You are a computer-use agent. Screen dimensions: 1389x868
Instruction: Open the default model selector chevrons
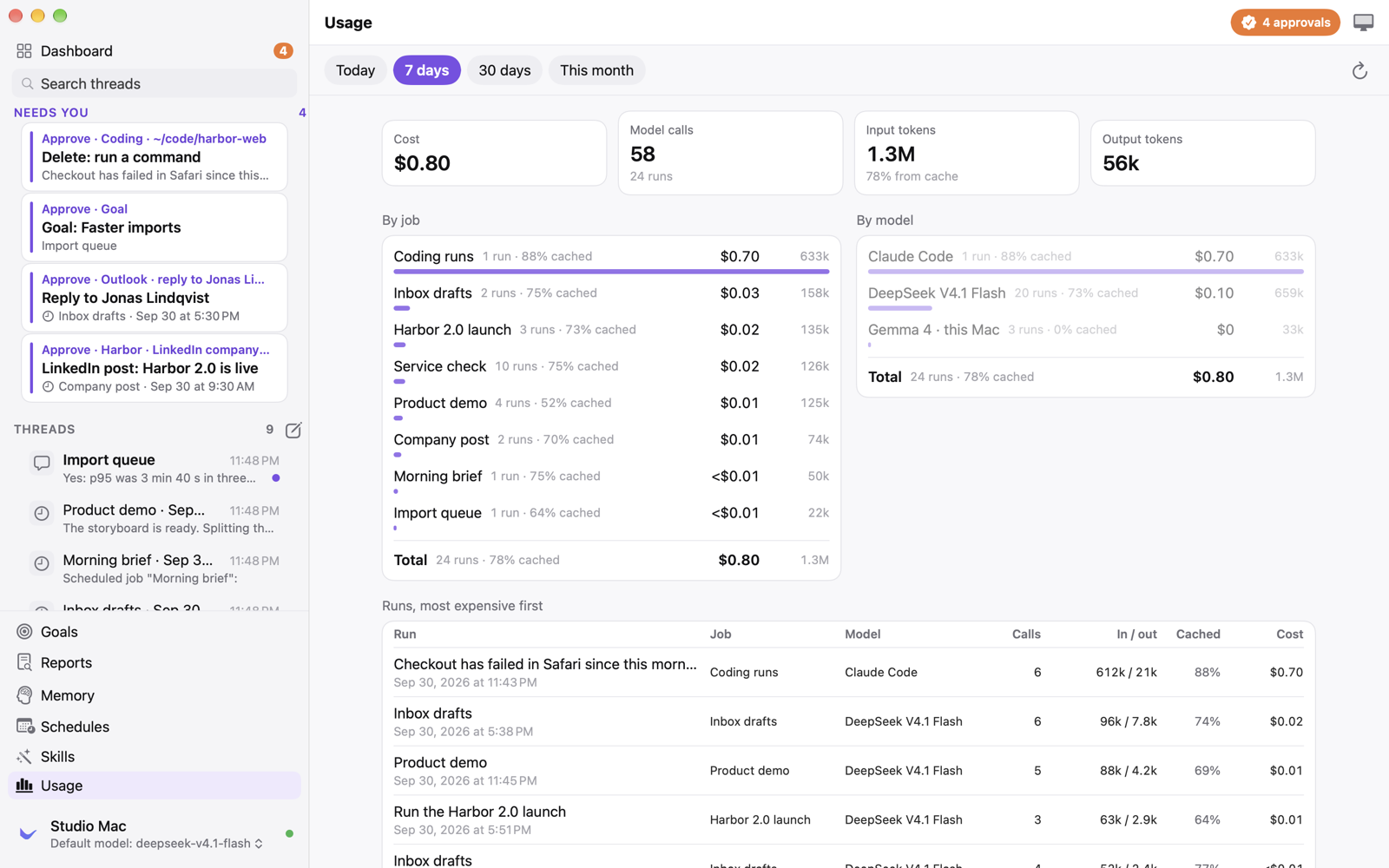pos(259,844)
